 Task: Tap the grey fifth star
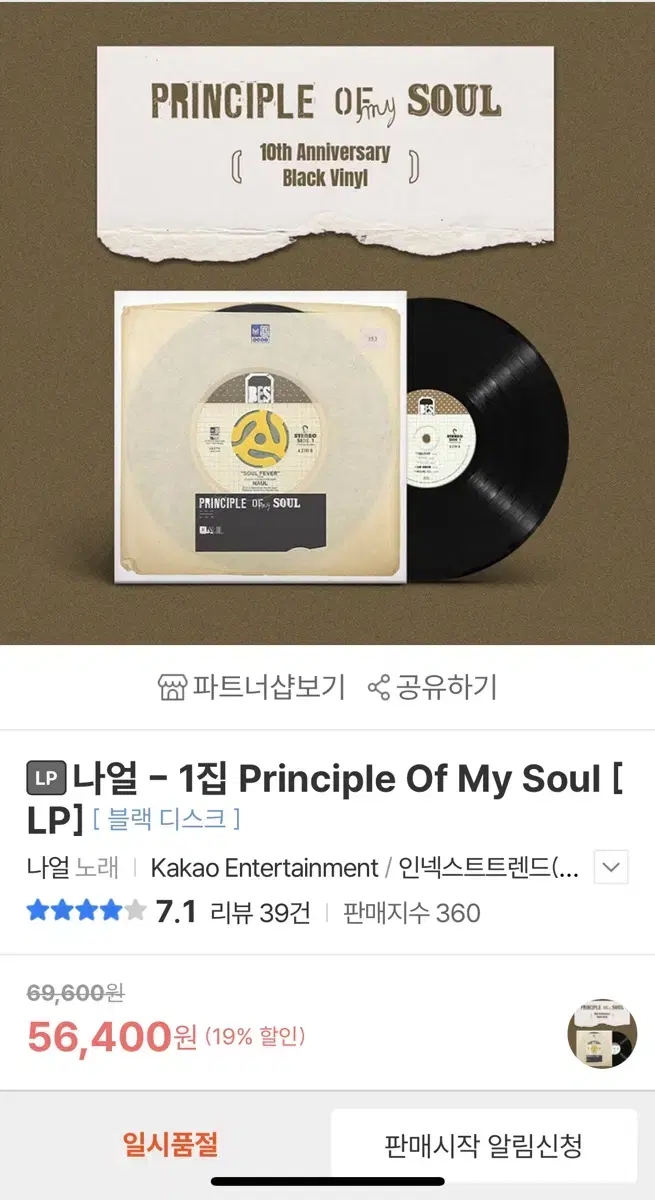[x=135, y=911]
